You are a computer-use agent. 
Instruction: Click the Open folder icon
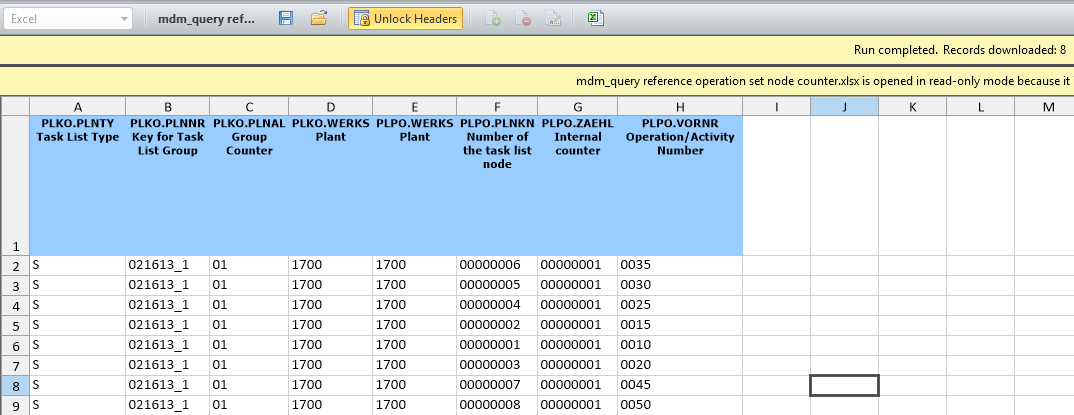[x=319, y=19]
